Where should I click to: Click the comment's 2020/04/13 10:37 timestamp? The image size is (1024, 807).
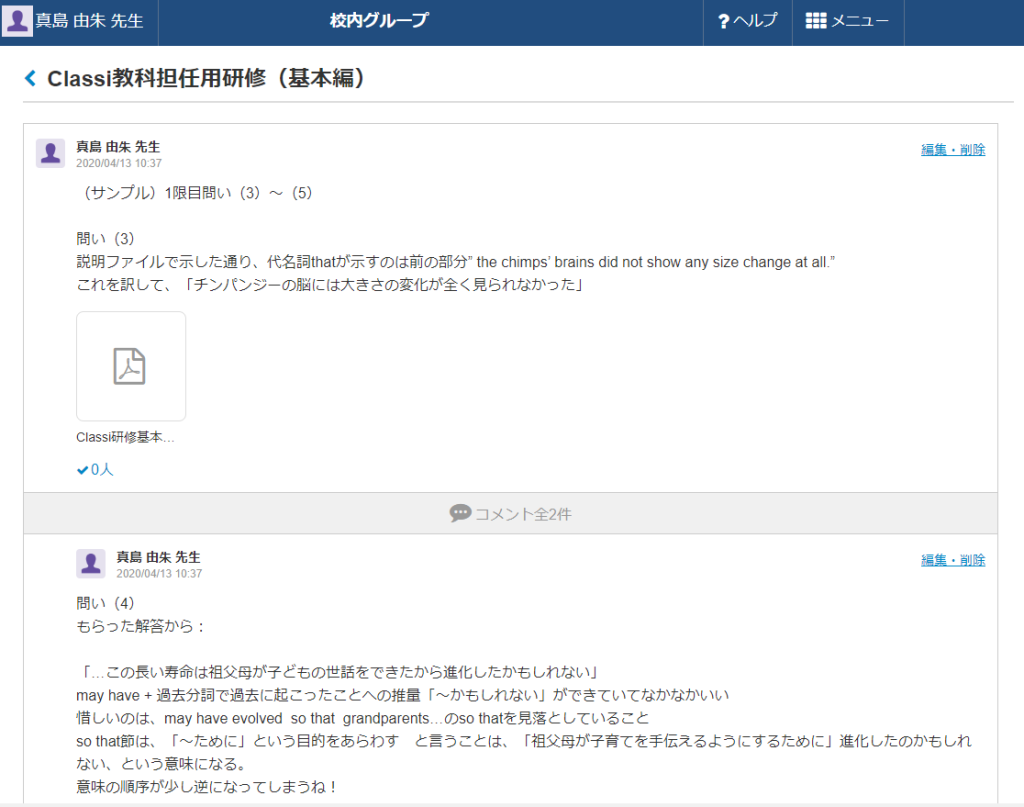[x=158, y=573]
